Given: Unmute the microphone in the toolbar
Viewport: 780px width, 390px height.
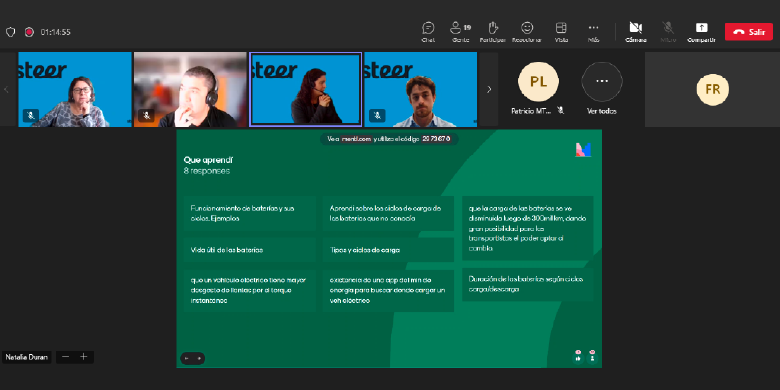Looking at the screenshot, I should (x=668, y=32).
